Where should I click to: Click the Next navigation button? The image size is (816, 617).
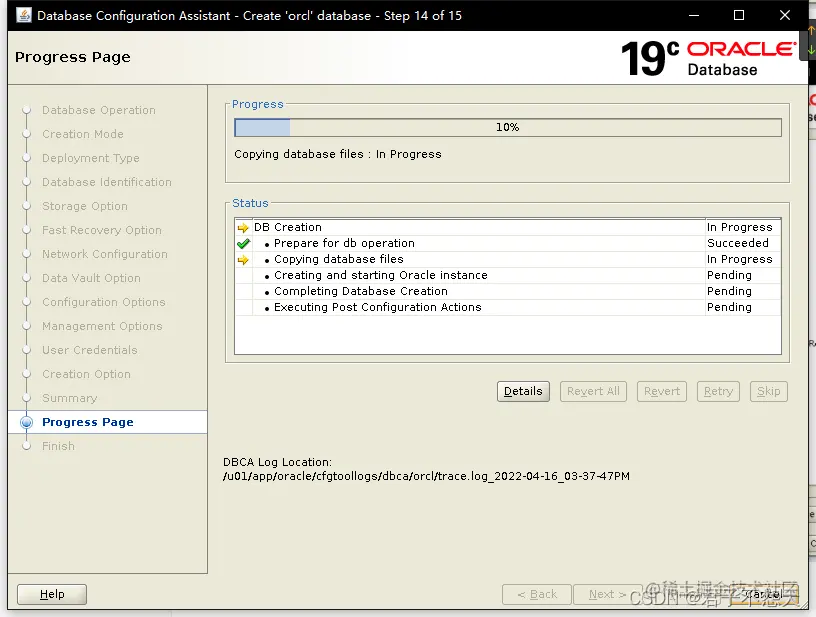point(607,594)
